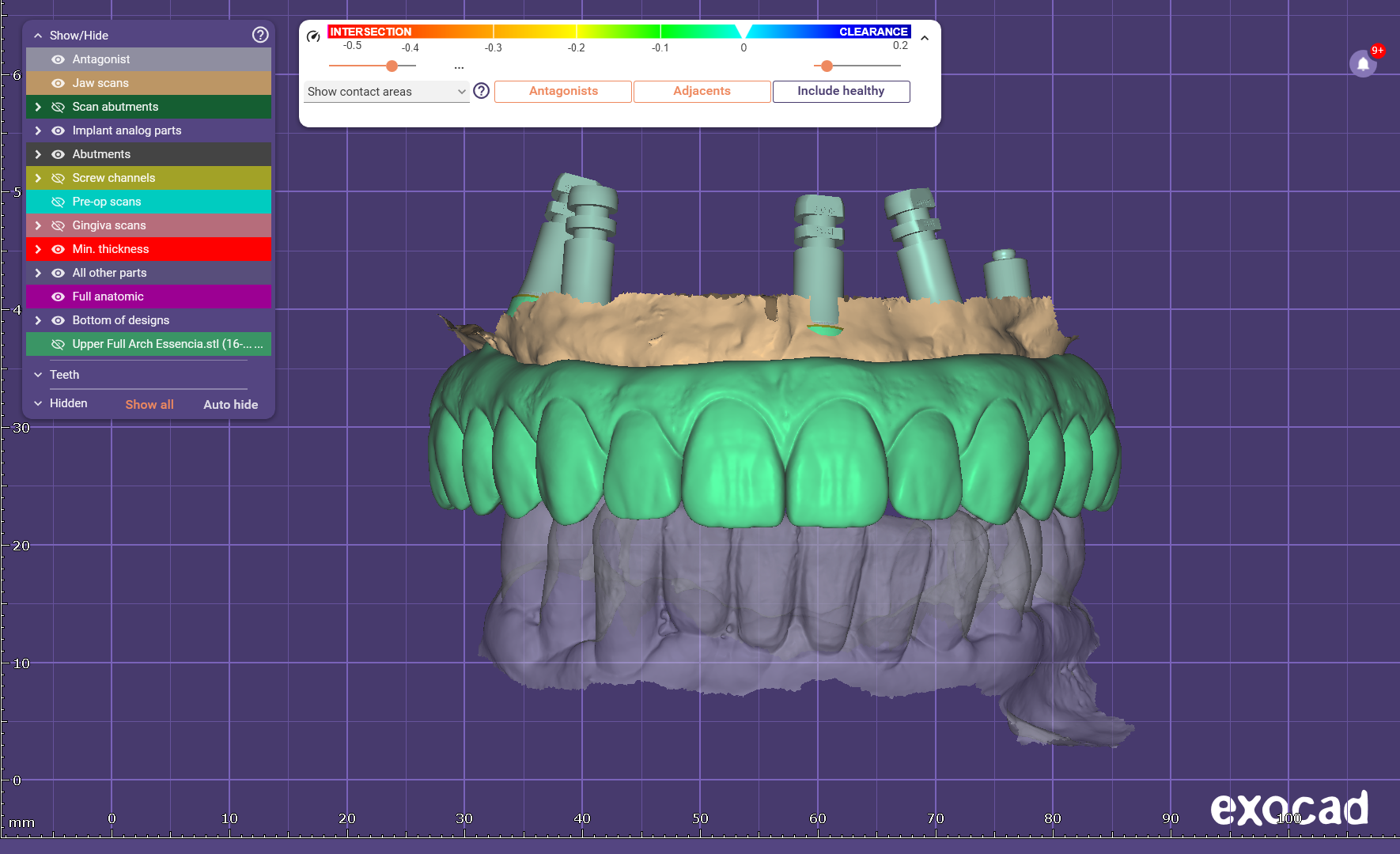Click the Include healthy button
1400x854 pixels.
[x=841, y=91]
